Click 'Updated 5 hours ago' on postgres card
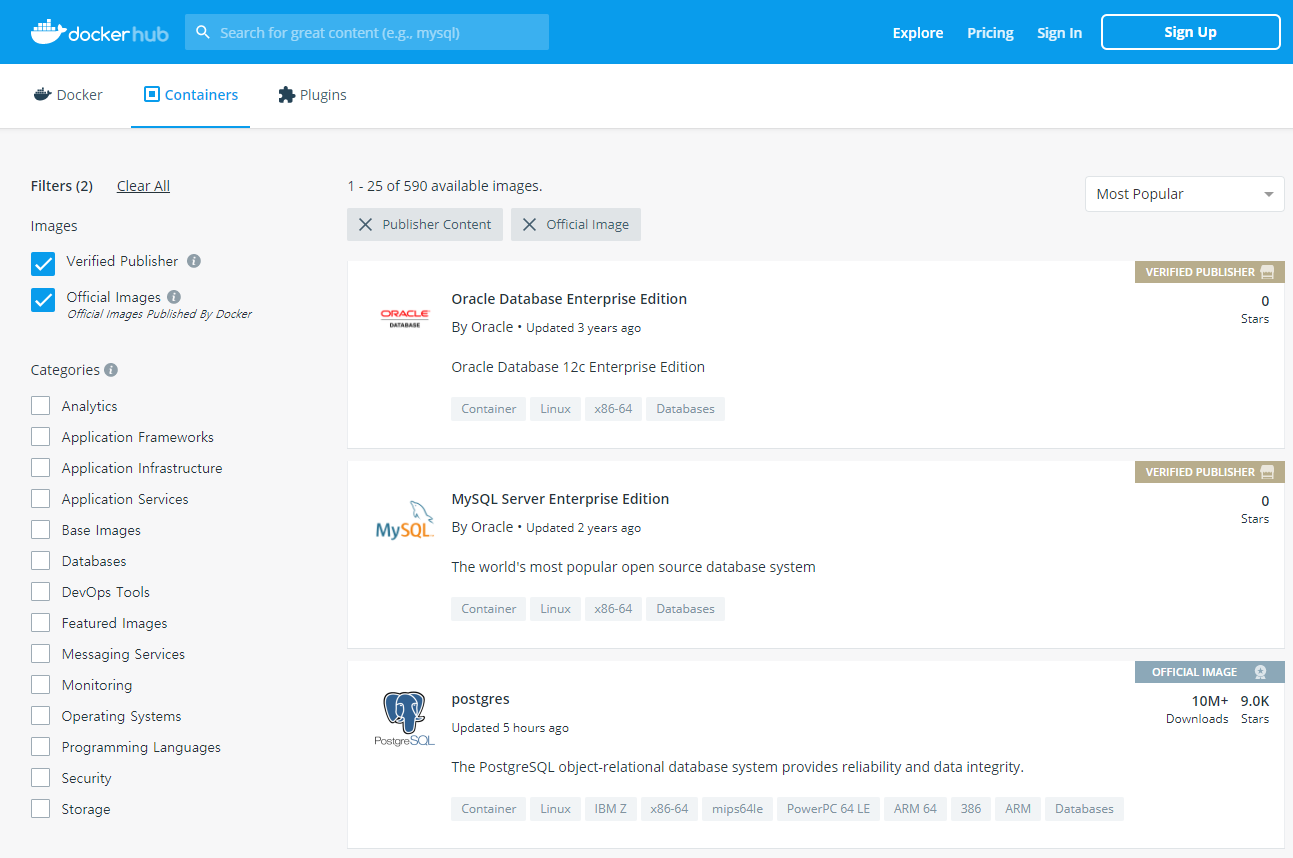Screen dimensions: 1293x858 (x=510, y=728)
